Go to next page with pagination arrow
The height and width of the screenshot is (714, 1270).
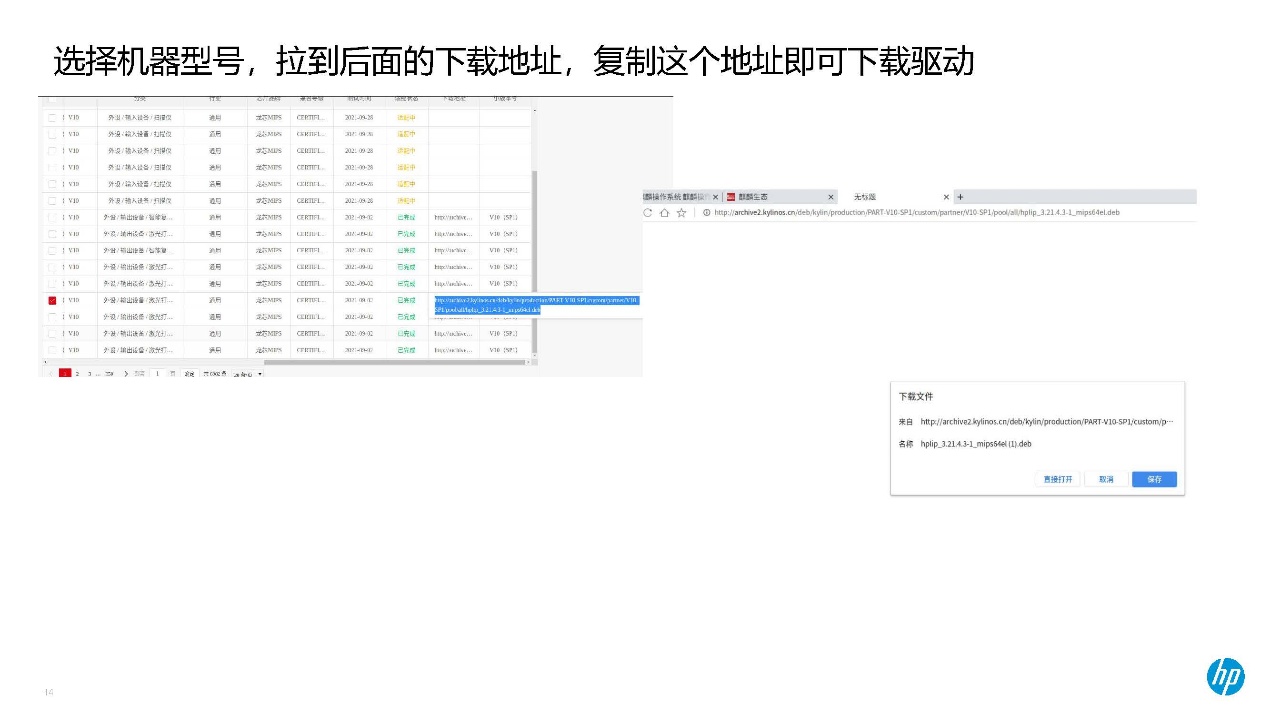pos(125,374)
